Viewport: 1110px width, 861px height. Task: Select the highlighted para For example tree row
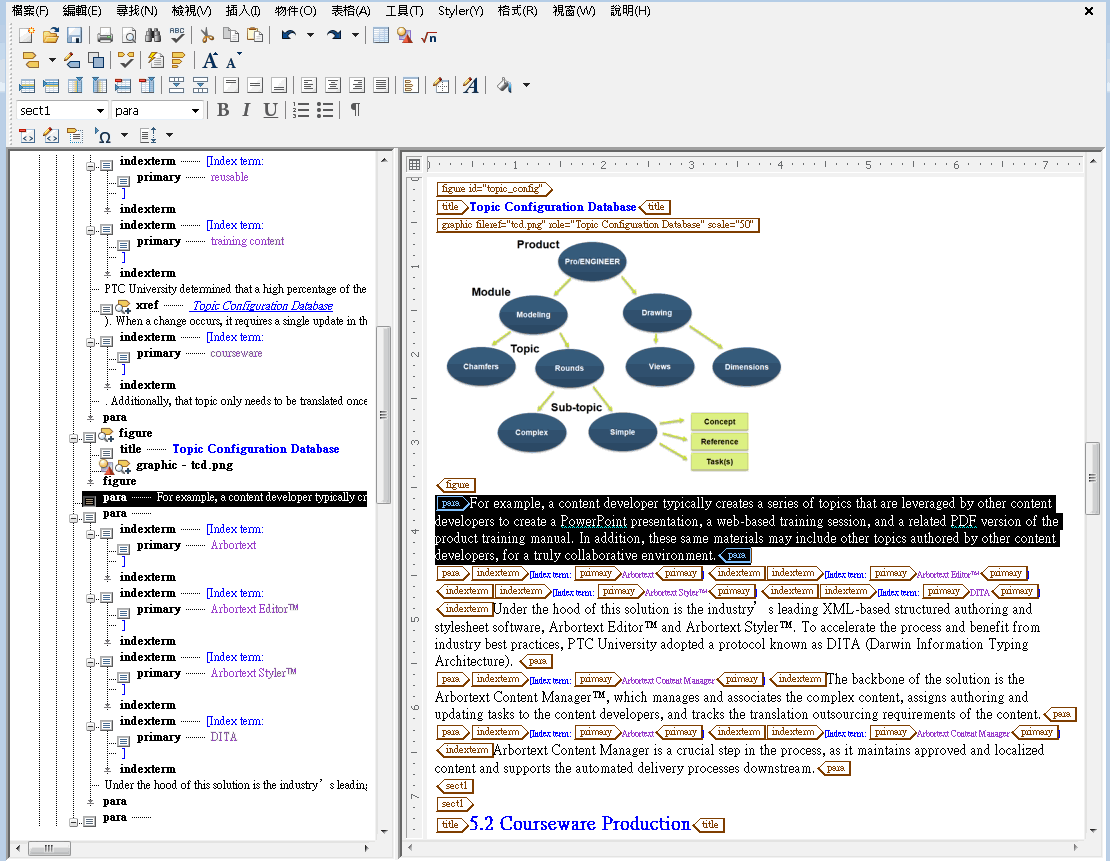pos(224,497)
